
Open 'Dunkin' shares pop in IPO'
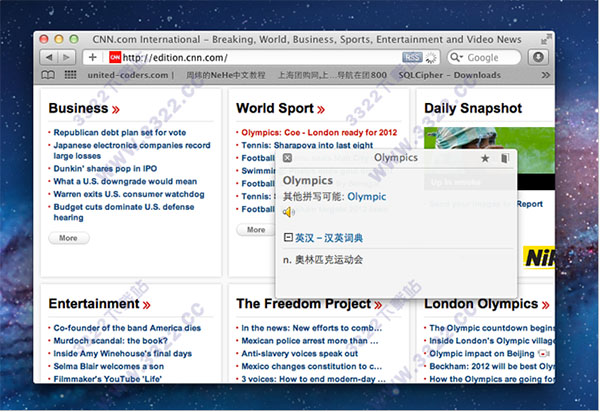pyautogui.click(x=105, y=168)
